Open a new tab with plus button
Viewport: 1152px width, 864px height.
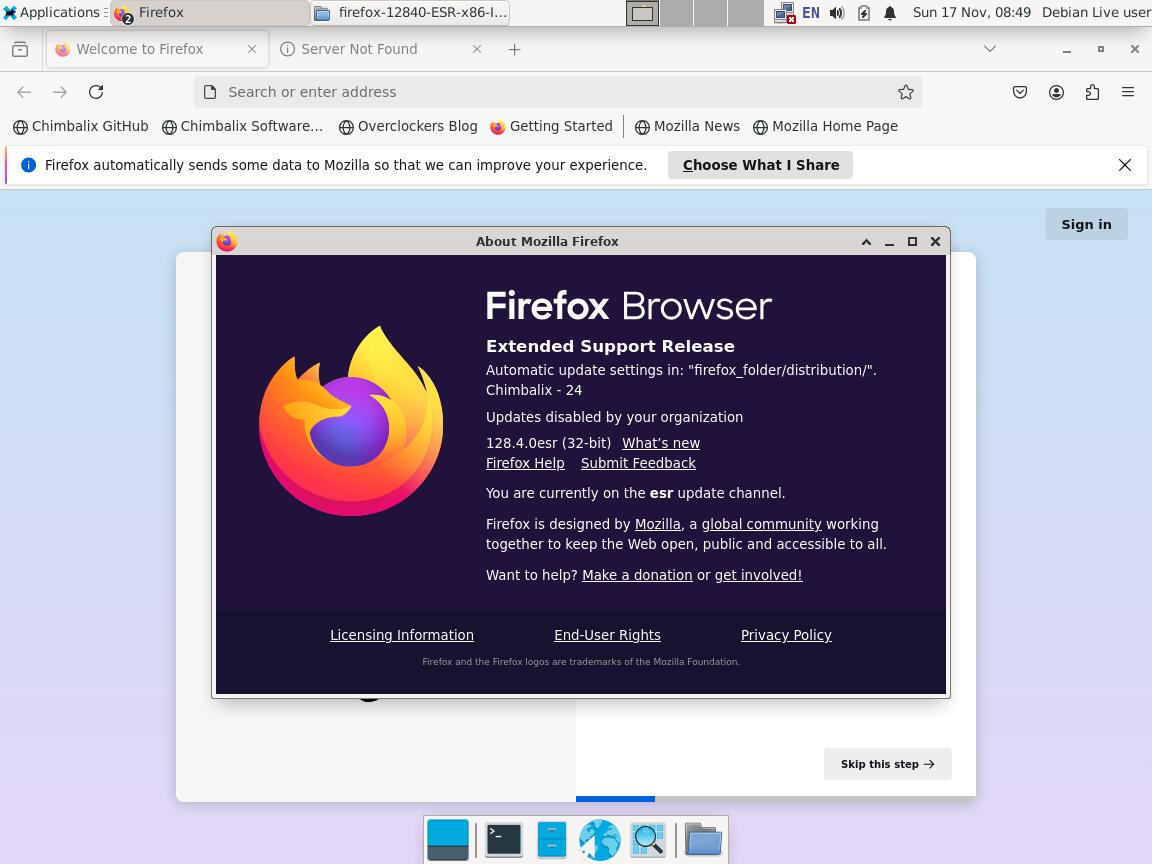[x=514, y=49]
